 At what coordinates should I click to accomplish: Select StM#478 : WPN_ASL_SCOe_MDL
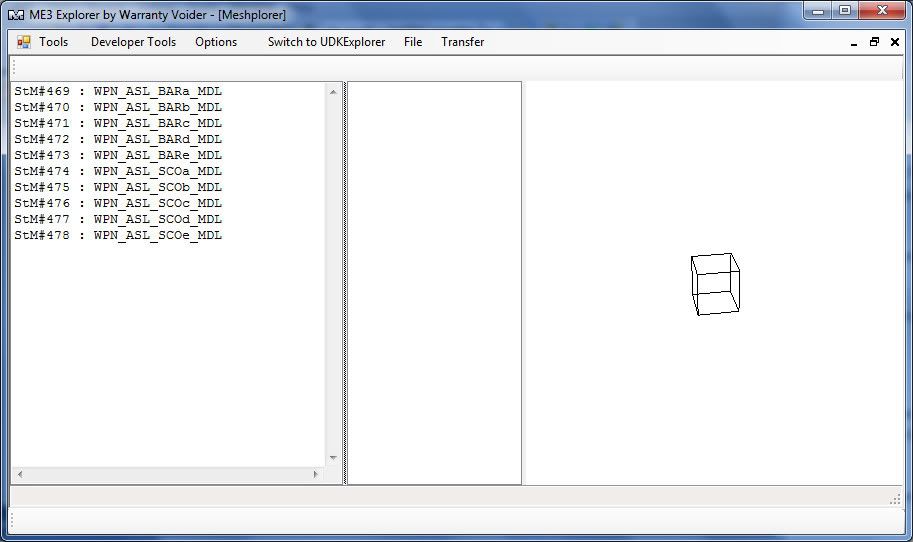[118, 235]
